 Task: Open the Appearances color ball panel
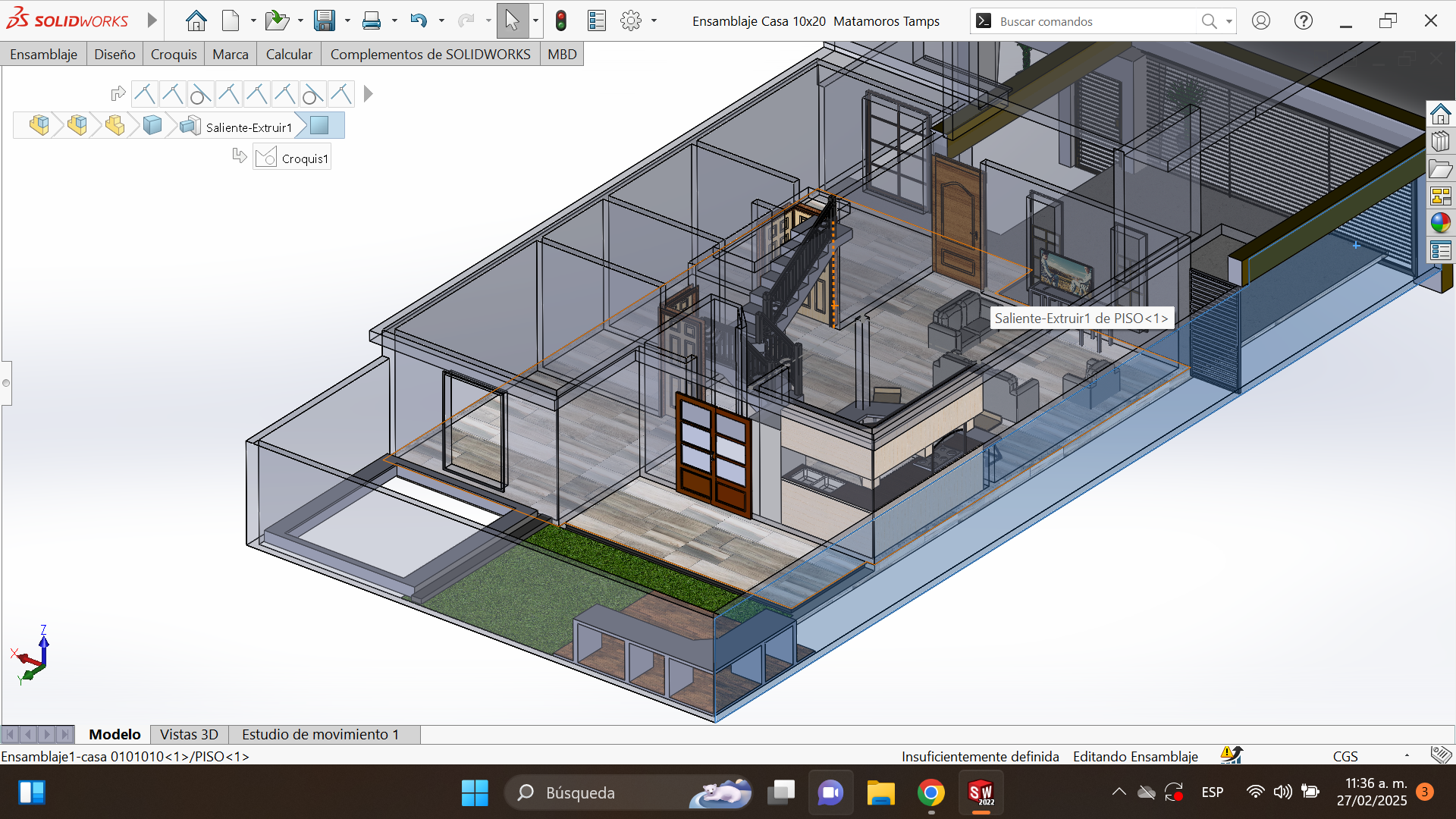tap(1440, 223)
